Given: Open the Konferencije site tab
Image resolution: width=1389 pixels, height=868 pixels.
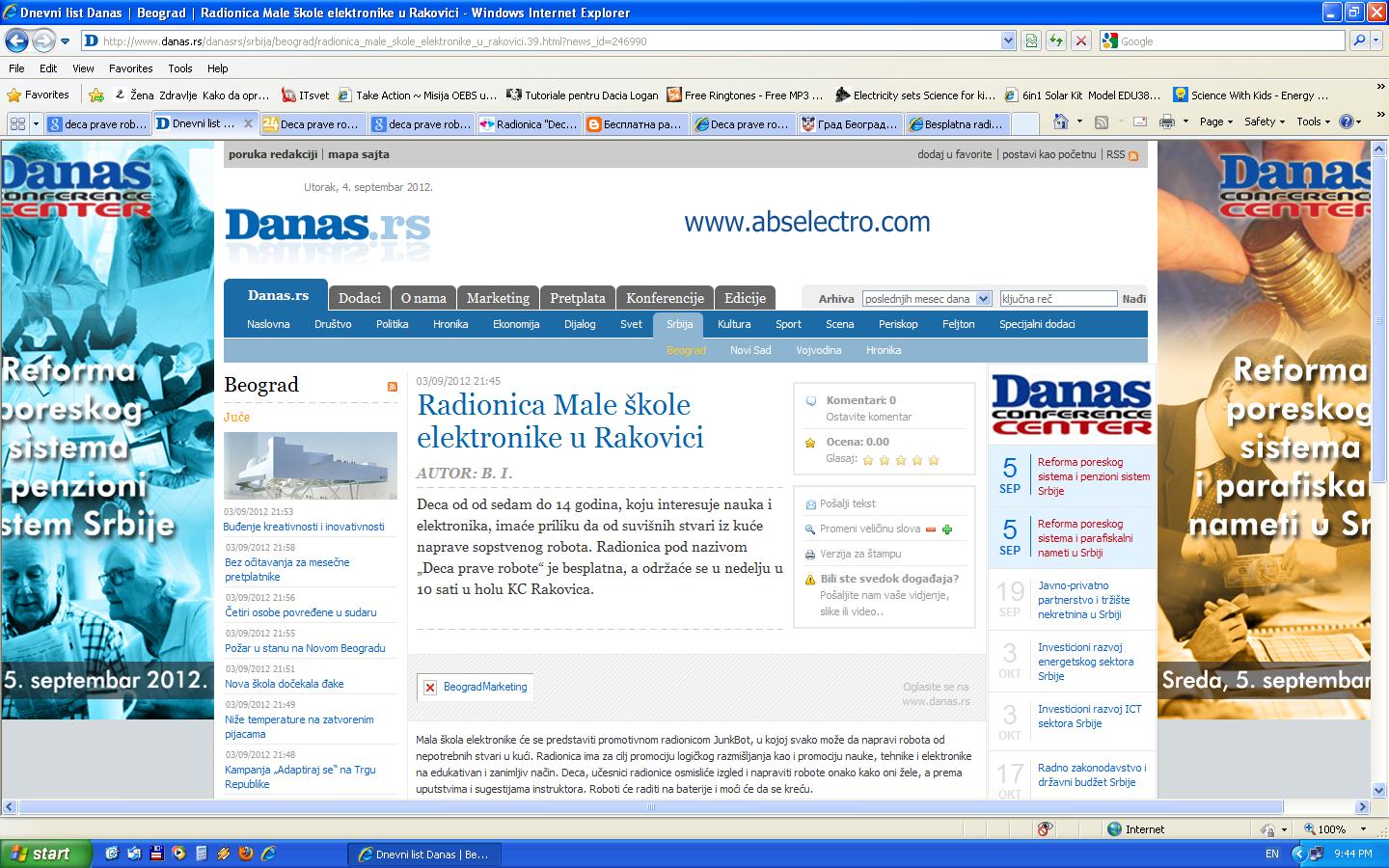Looking at the screenshot, I should (x=665, y=298).
